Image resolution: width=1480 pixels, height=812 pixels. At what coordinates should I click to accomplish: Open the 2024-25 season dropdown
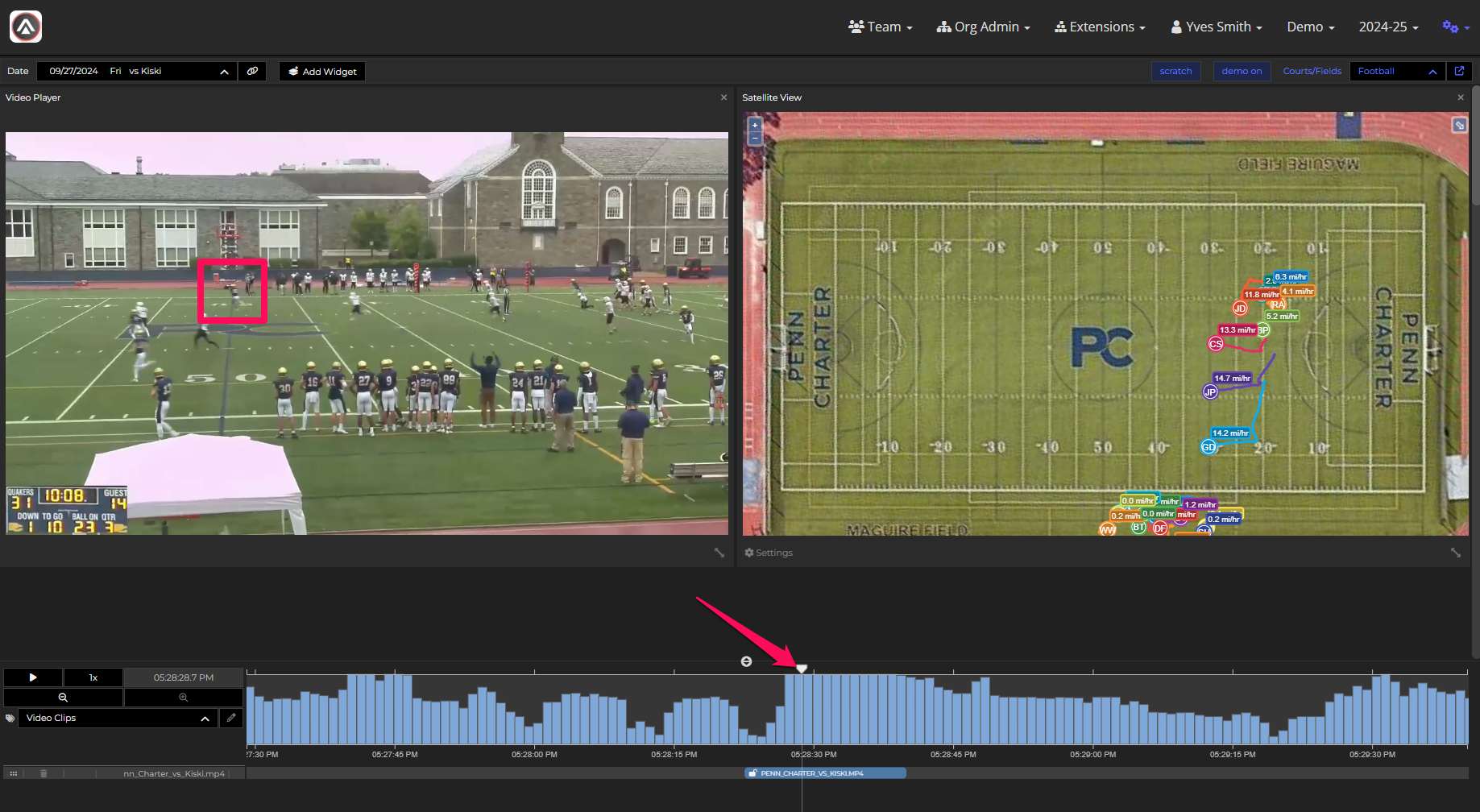(1389, 27)
